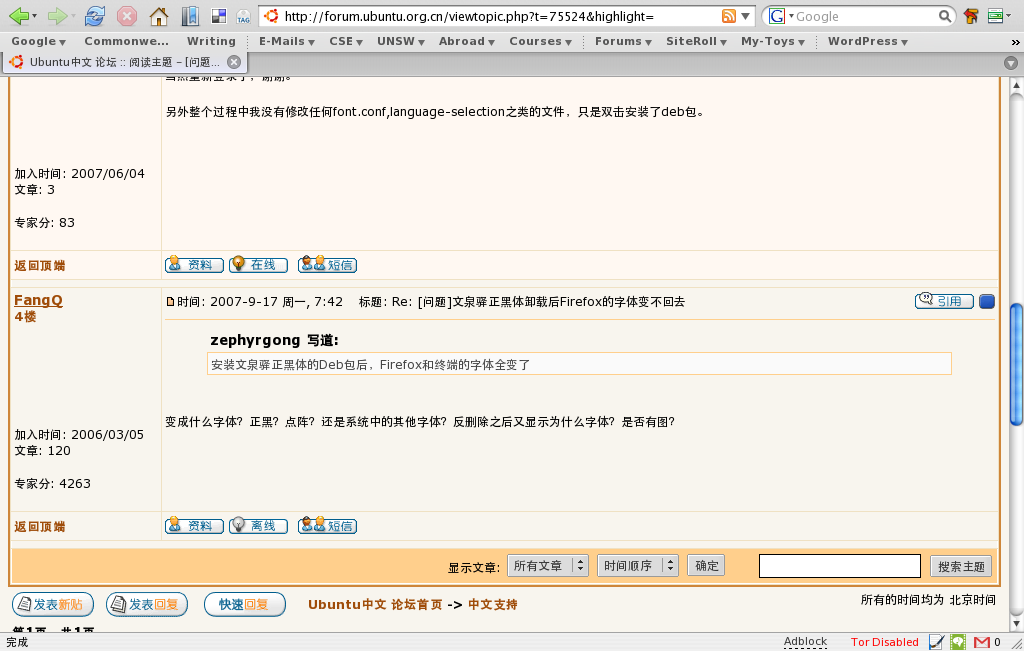
Task: Click the 离线 offline status button
Action: pyautogui.click(x=258, y=526)
